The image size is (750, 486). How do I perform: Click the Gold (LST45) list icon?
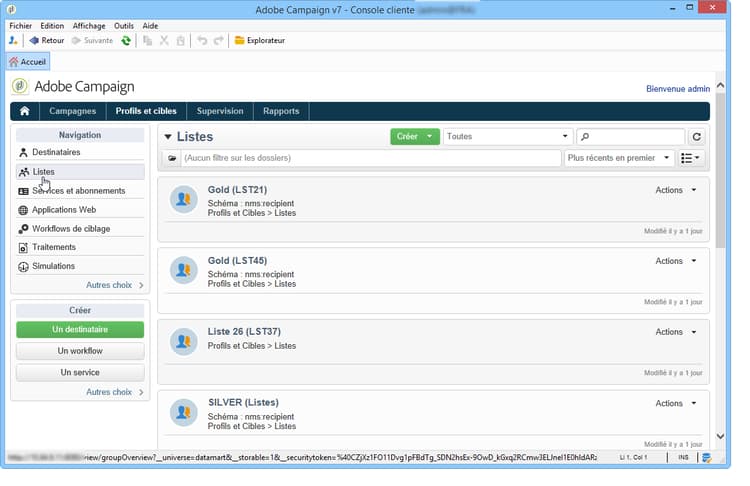[x=184, y=270]
